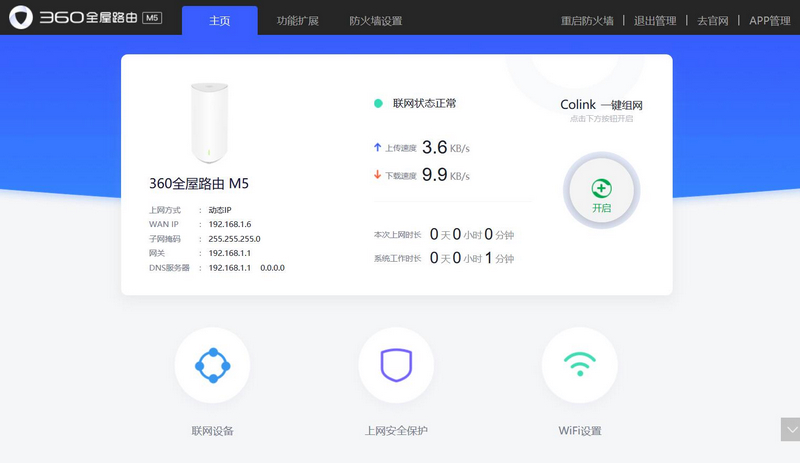Click the Colink 开启 plus button
This screenshot has width=800, height=463.
(x=602, y=190)
